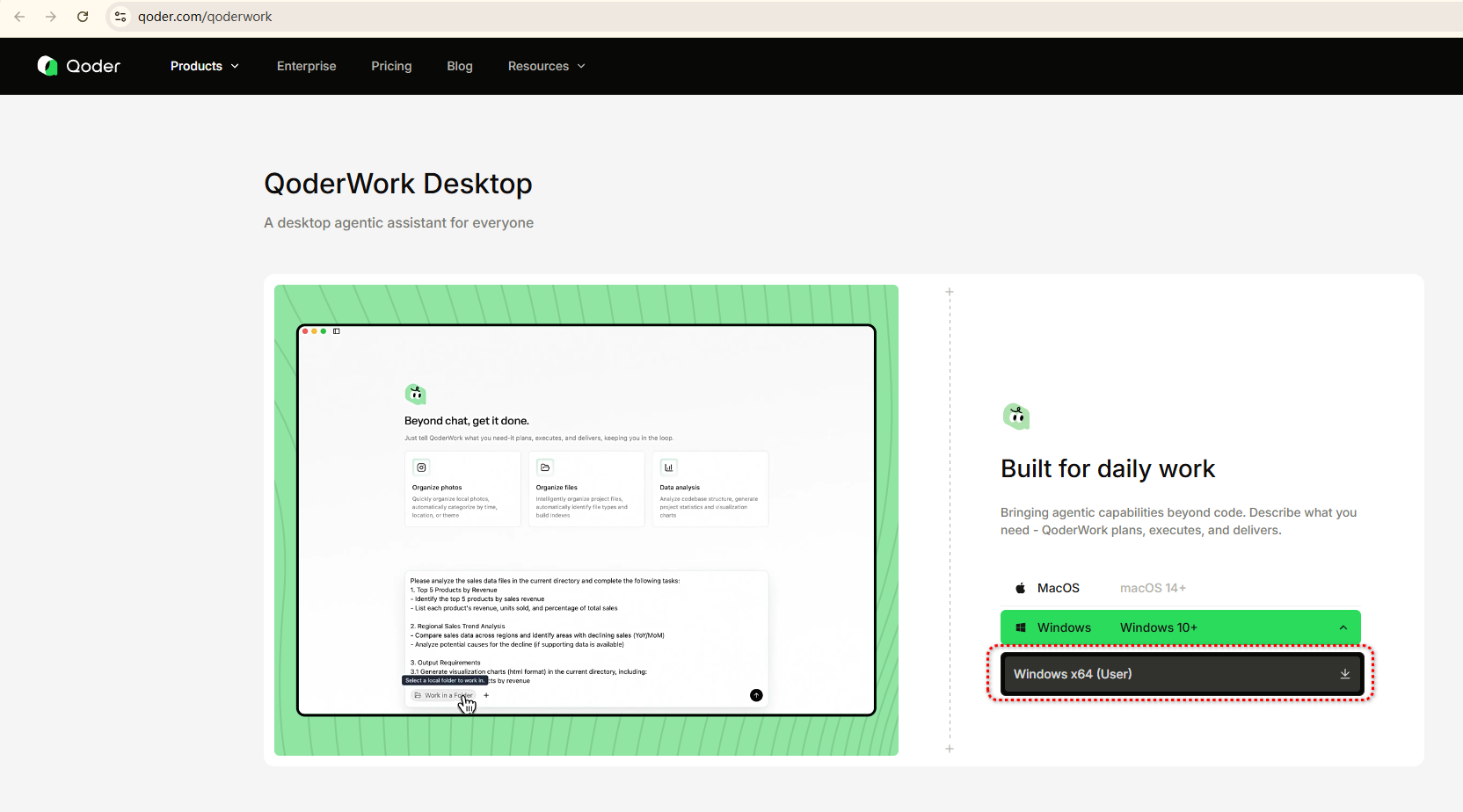
Task: Click the Organize photos card in preview
Action: click(462, 489)
